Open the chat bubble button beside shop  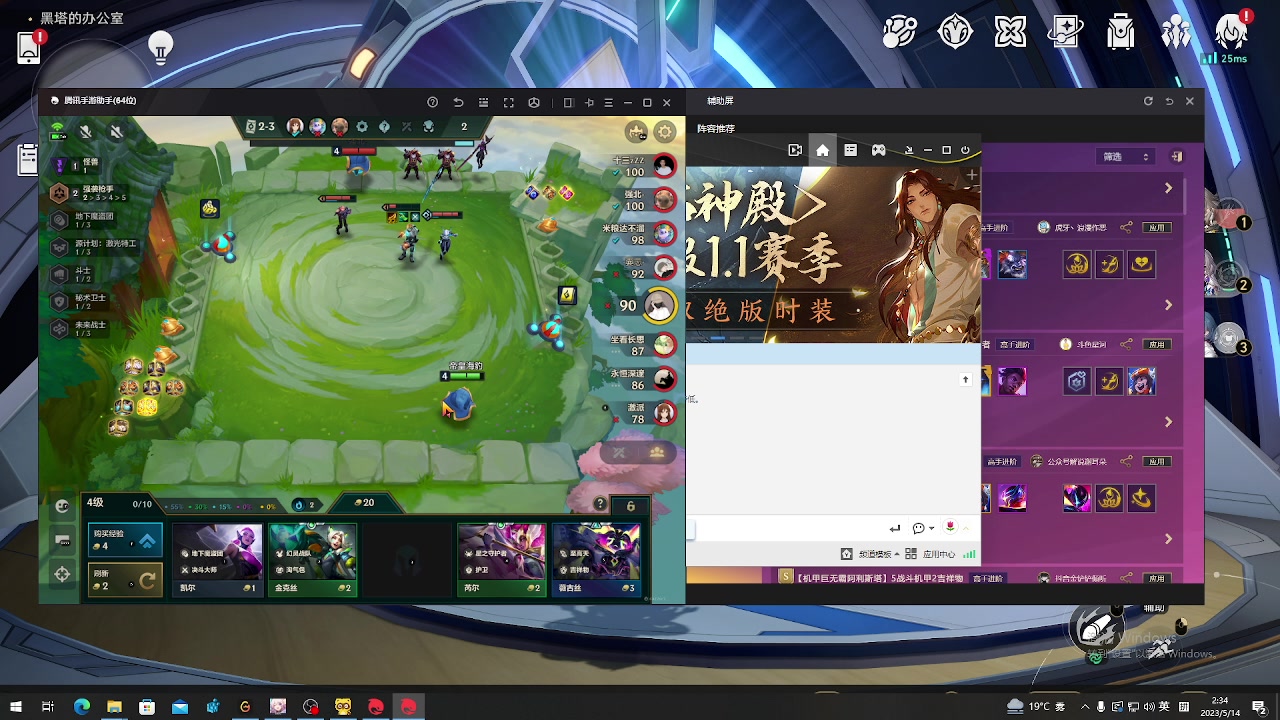[62, 540]
